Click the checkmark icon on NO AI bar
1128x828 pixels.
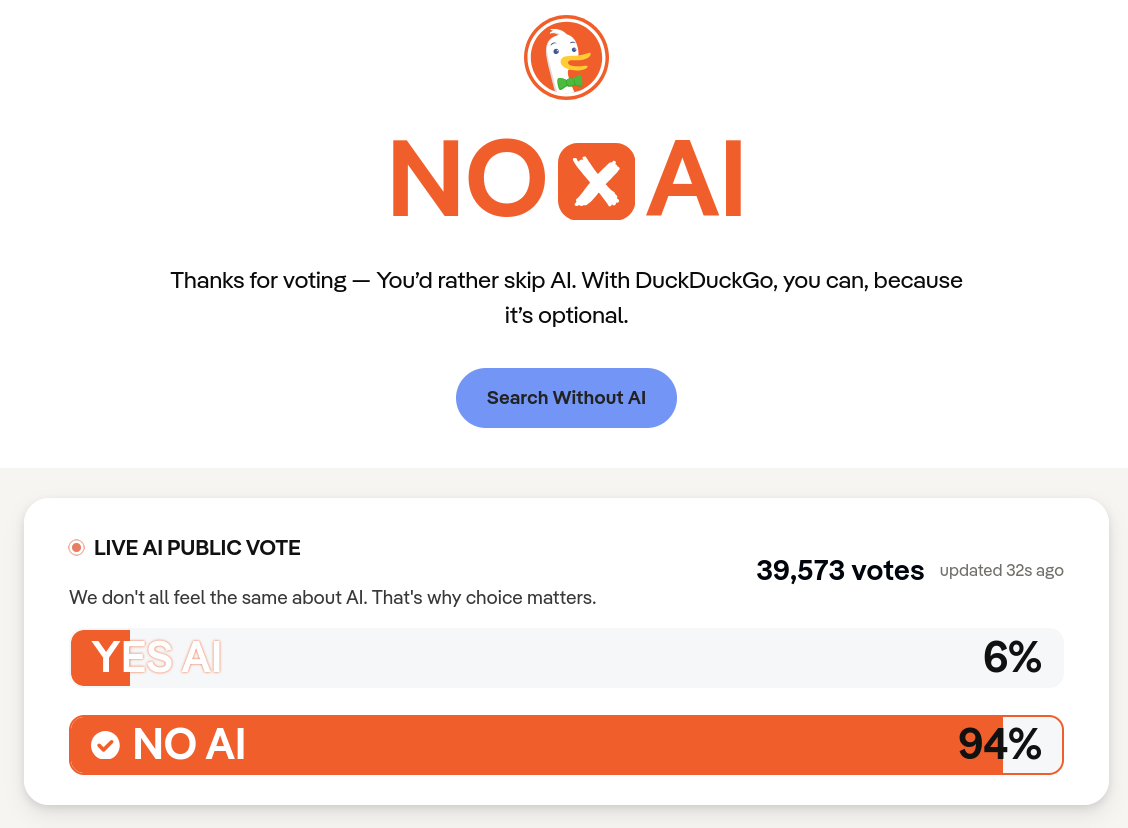pos(105,745)
